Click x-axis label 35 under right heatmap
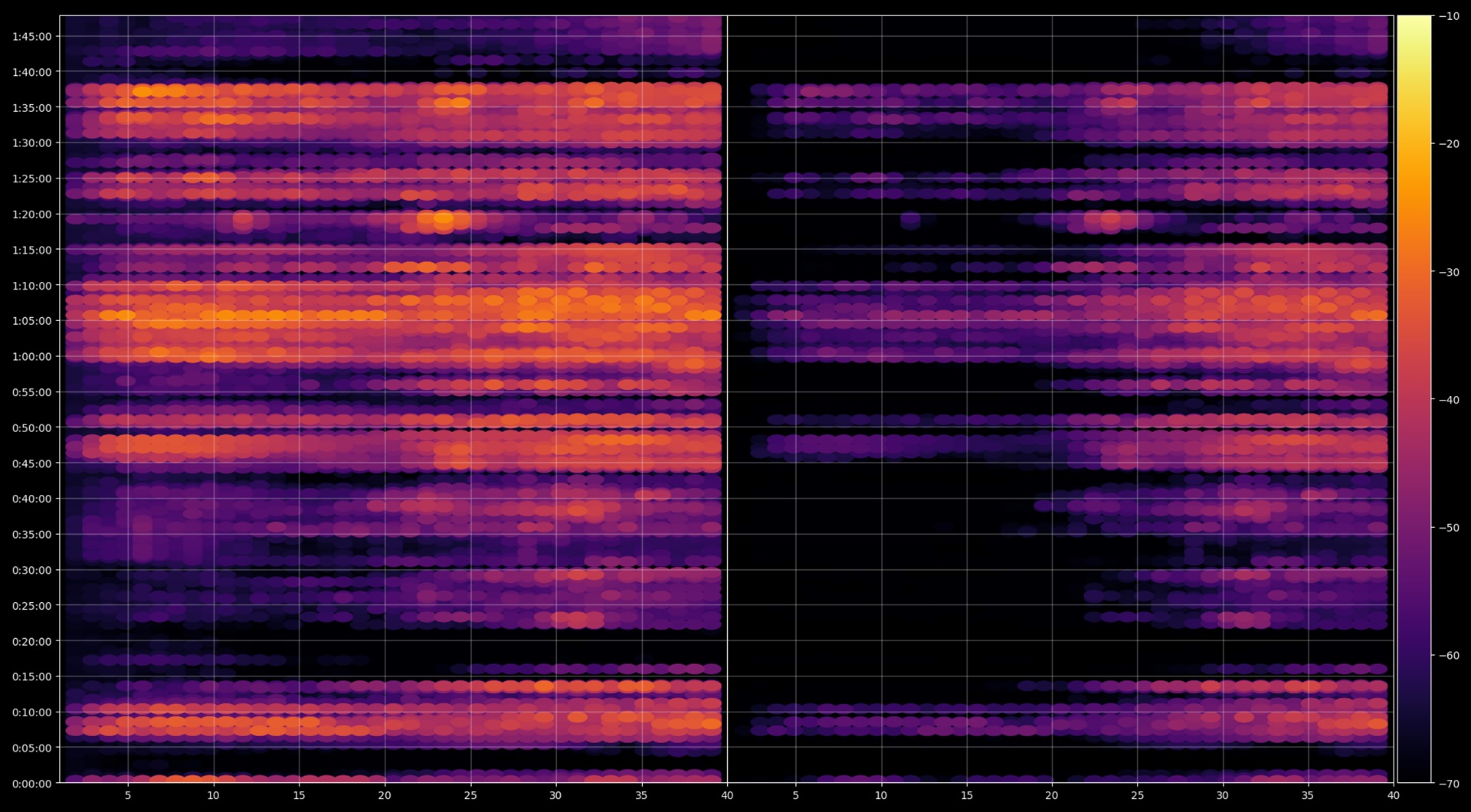Viewport: 1471px width, 812px height. point(1309,795)
